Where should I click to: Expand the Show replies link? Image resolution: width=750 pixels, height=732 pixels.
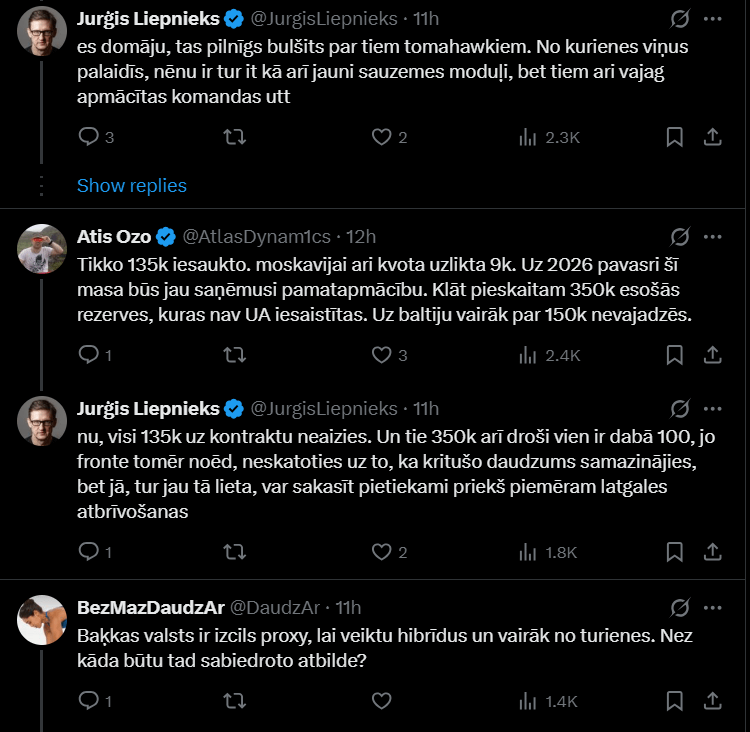coord(132,186)
